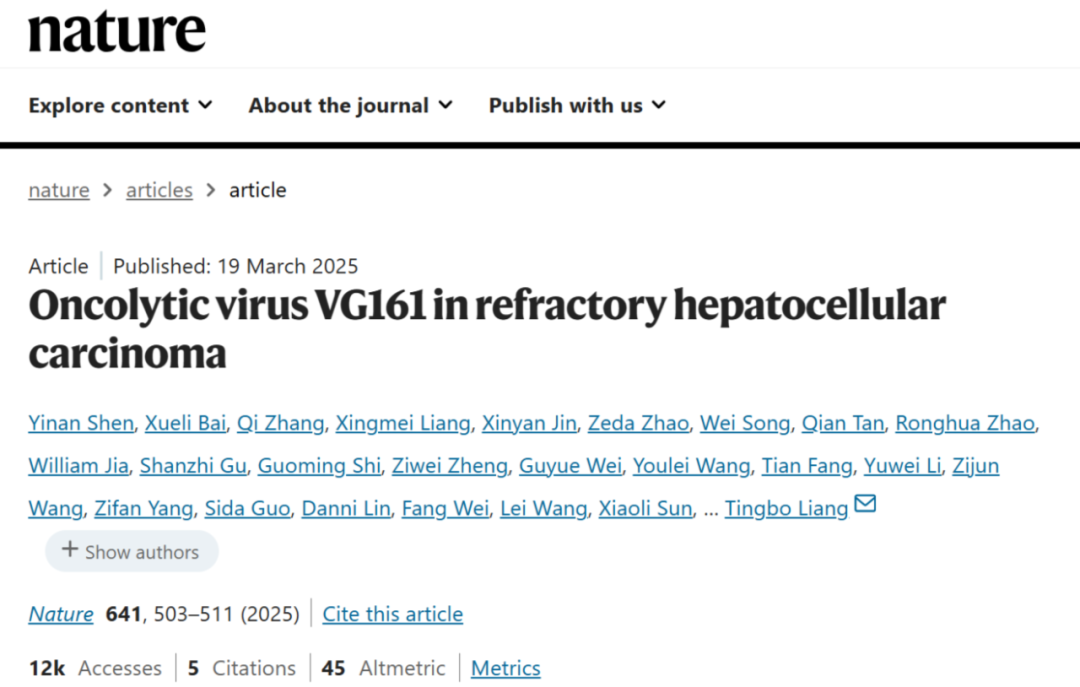This screenshot has width=1080, height=687.
Task: Select author Guoming Shi
Action: coord(319,466)
